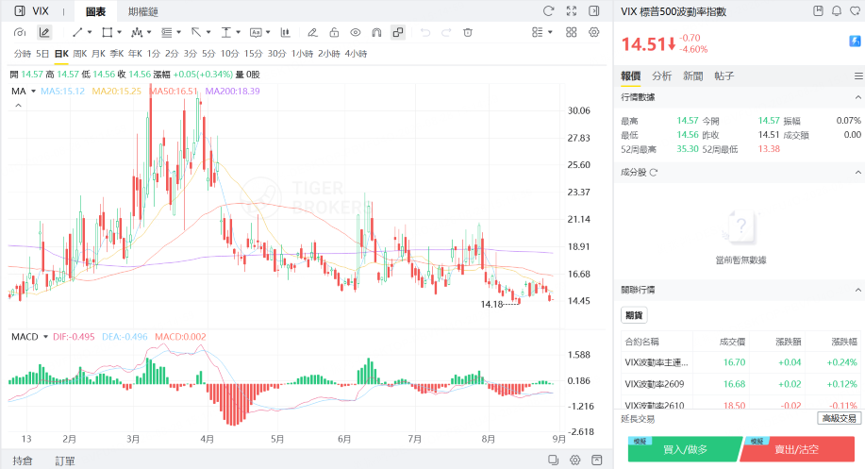Click the 高級交易 button
The height and width of the screenshot is (469, 865).
[x=839, y=419]
